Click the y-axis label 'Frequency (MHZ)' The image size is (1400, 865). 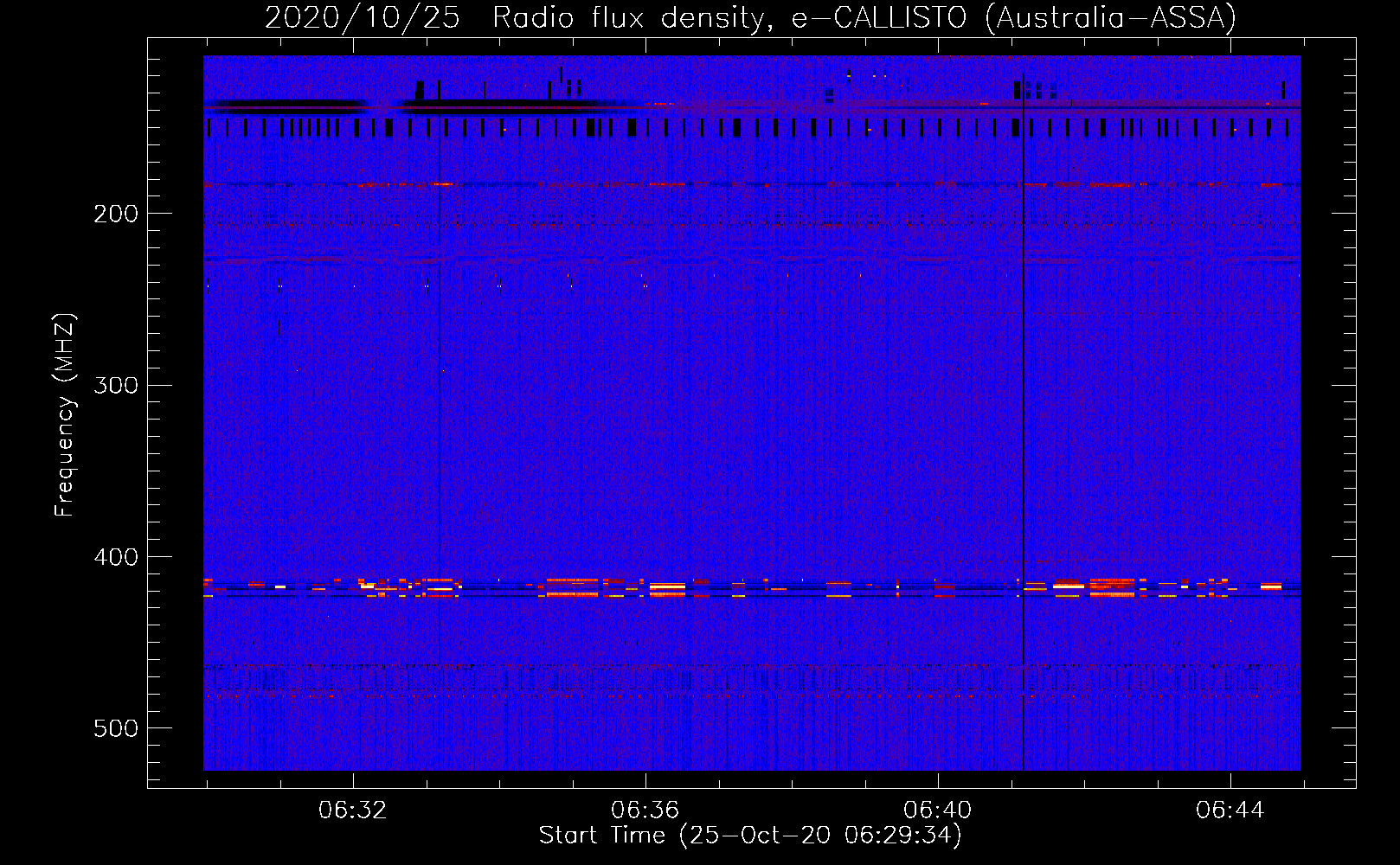tap(64, 415)
